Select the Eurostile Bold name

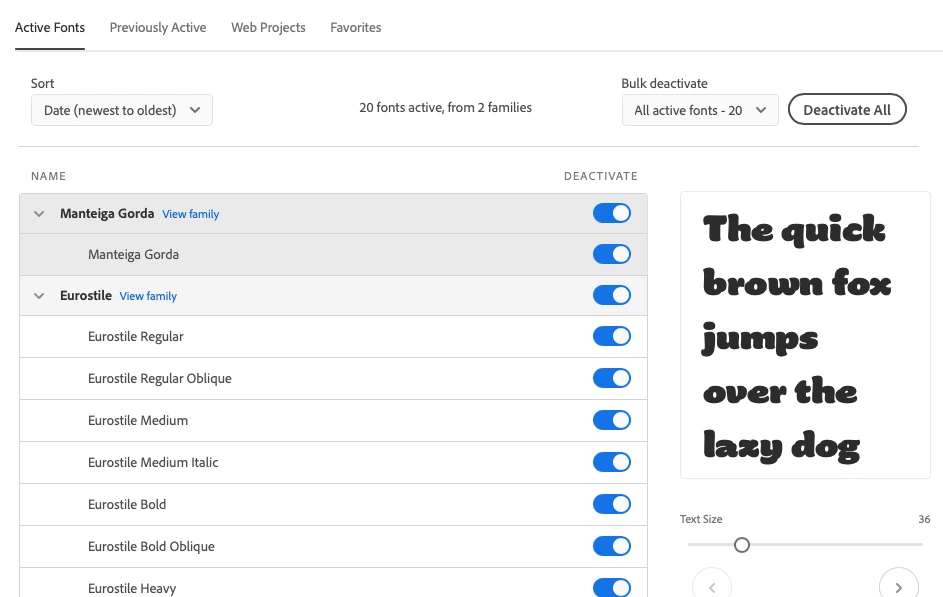point(127,504)
